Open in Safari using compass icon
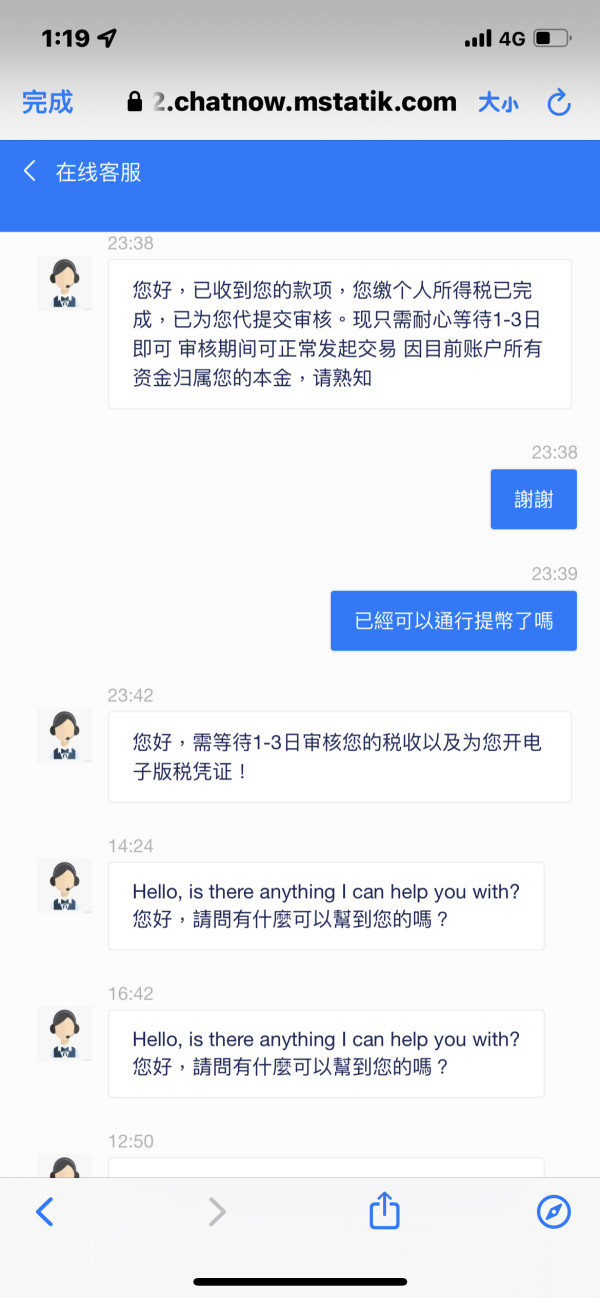 coord(554,1212)
